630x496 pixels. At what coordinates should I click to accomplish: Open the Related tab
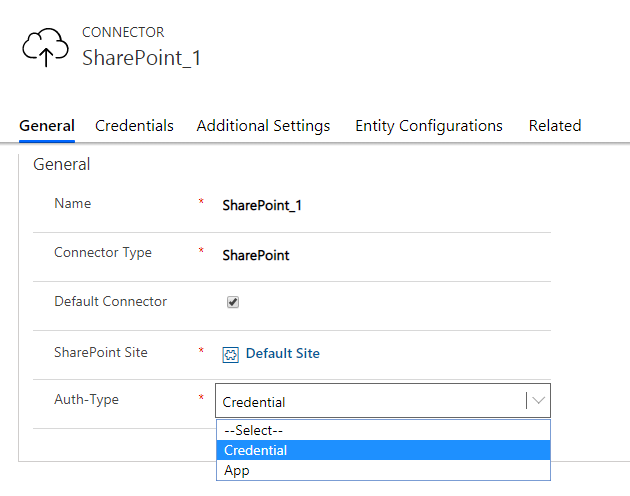555,126
